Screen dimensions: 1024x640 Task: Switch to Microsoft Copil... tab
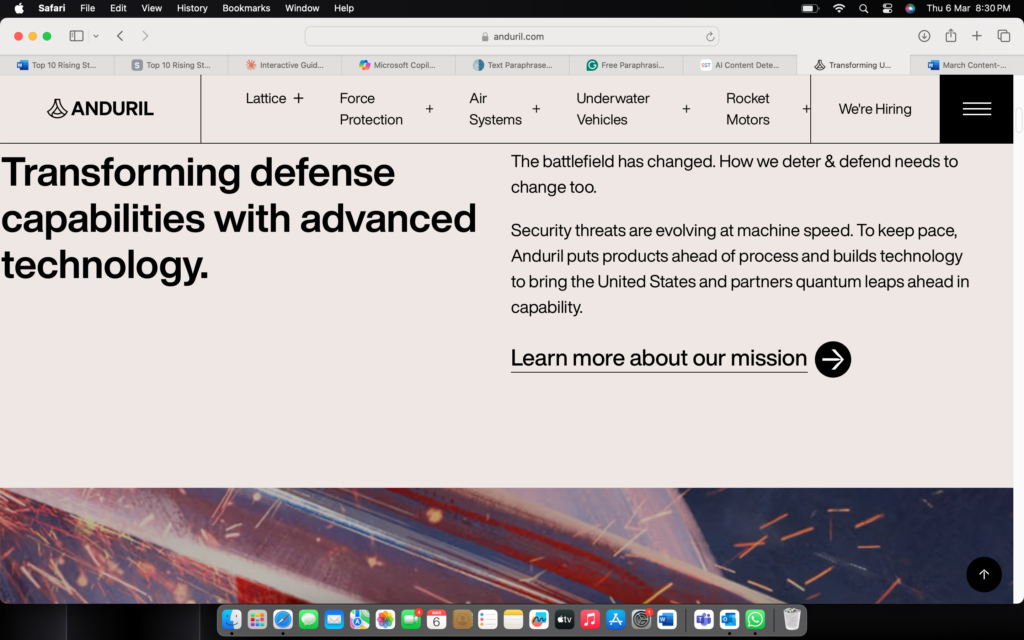[x=398, y=65]
